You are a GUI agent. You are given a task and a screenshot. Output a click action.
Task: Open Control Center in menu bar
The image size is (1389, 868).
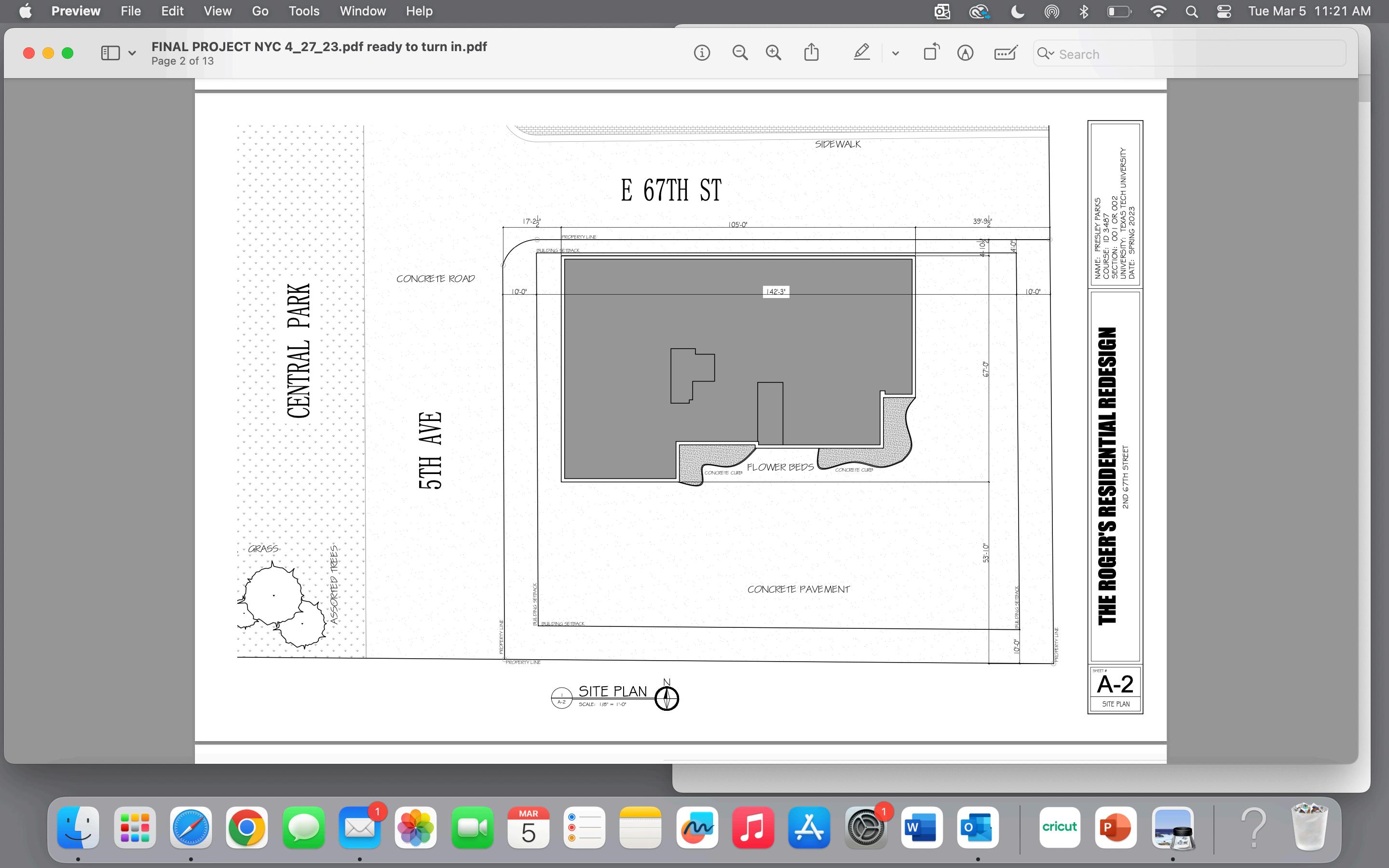(1224, 12)
